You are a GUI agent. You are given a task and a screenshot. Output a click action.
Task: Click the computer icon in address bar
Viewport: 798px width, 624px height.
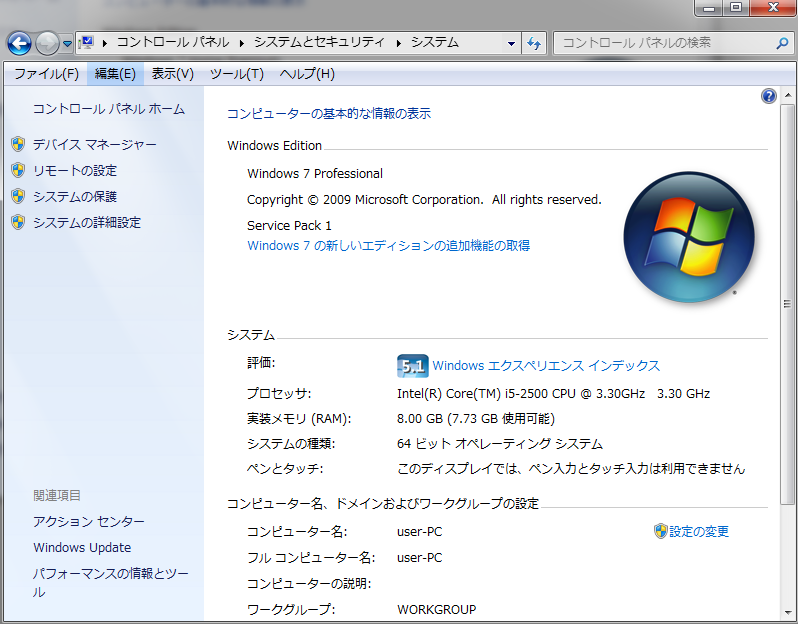[x=87, y=42]
